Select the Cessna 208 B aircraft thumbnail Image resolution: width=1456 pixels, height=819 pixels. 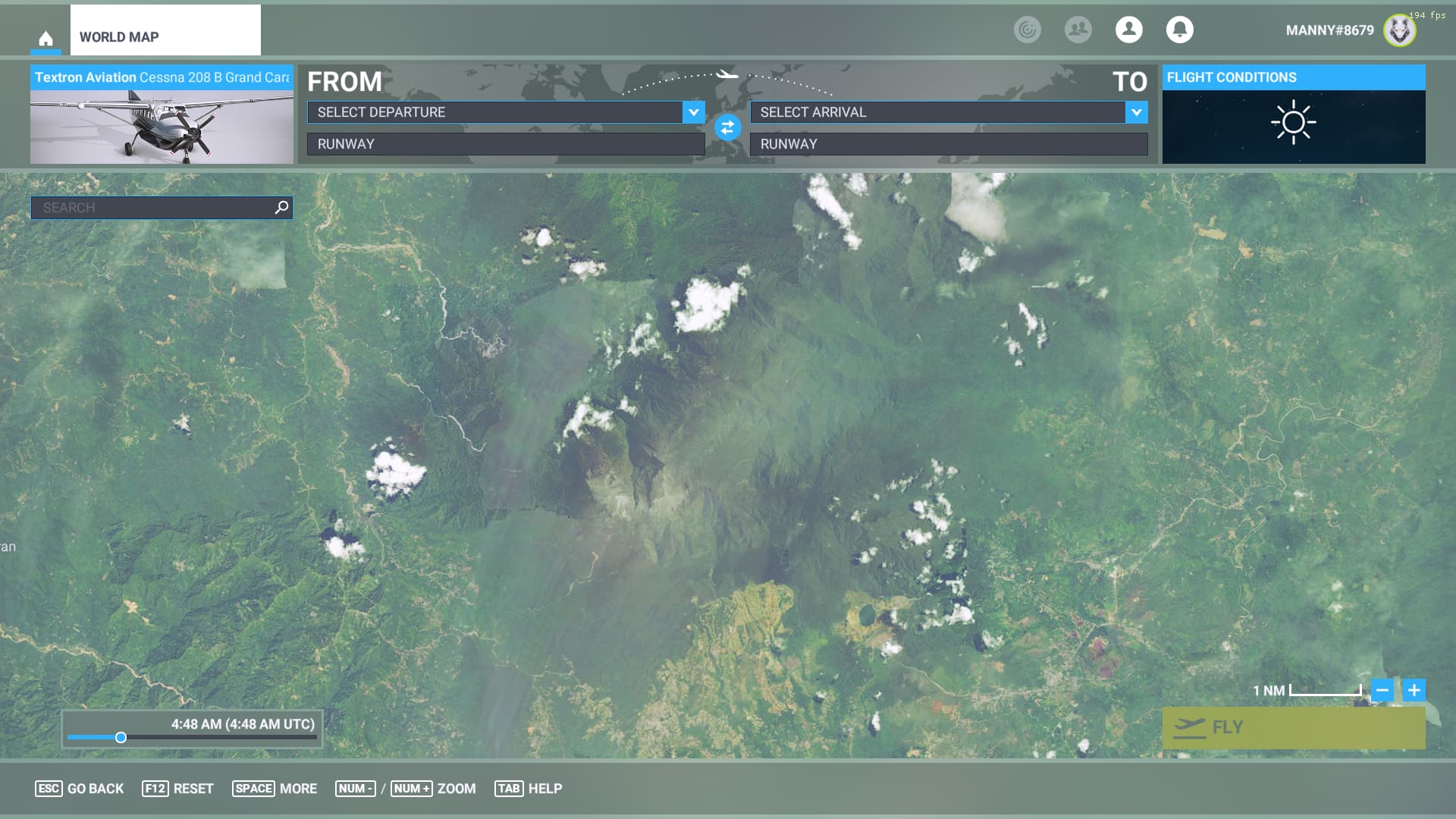(162, 125)
